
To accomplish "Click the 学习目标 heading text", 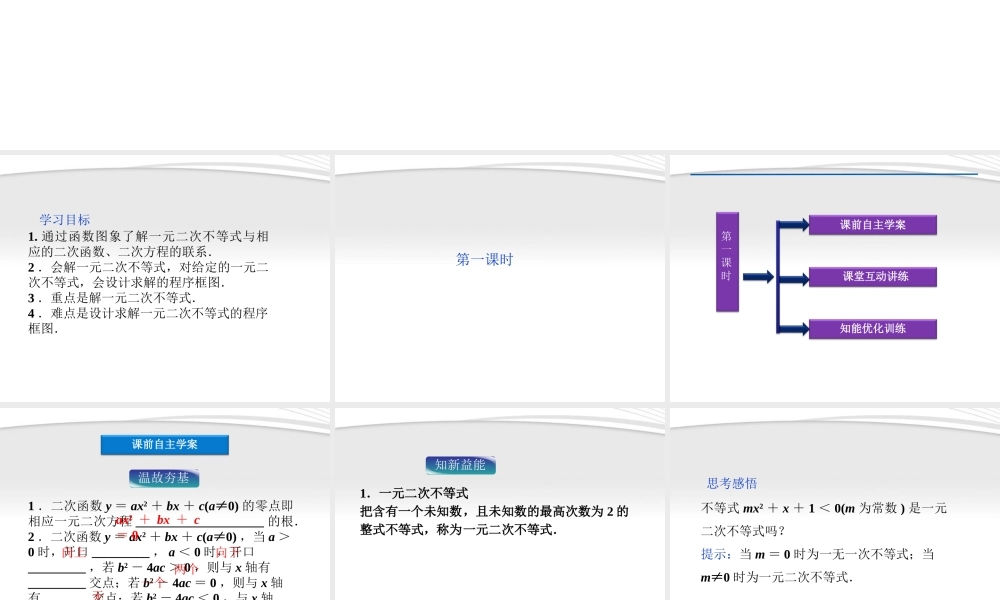I will click(x=65, y=220).
